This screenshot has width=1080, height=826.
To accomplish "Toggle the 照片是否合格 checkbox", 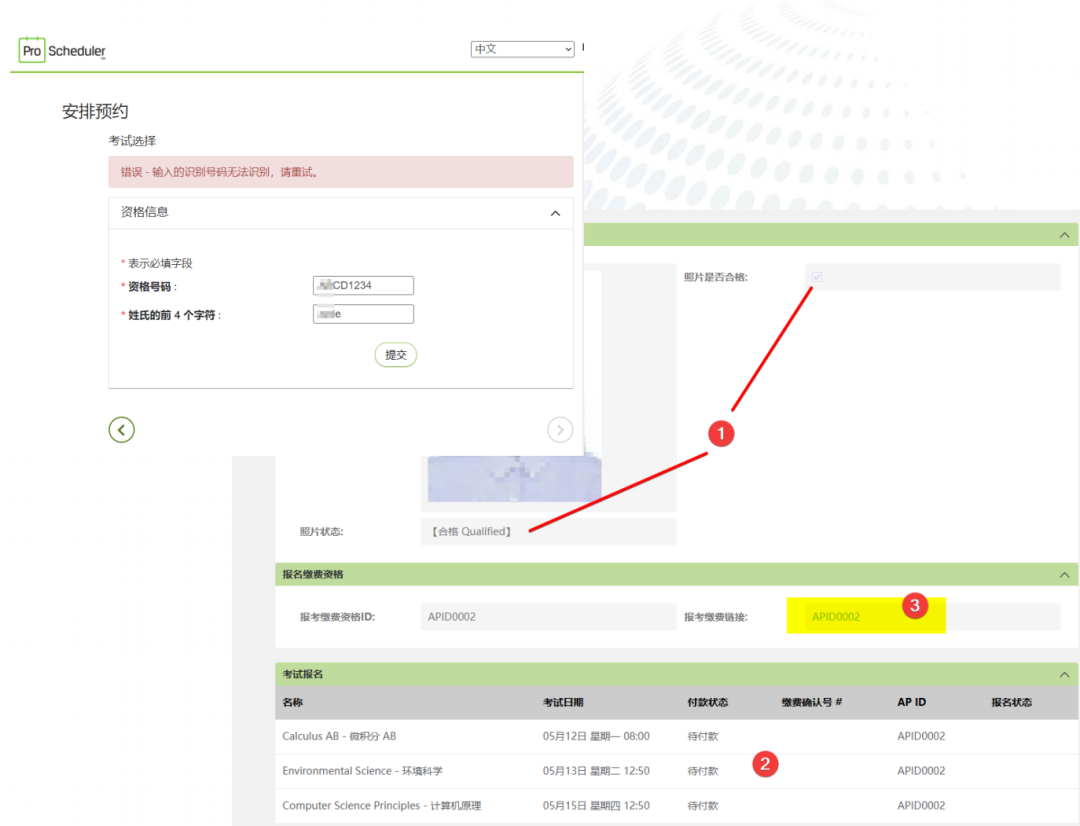I will [x=817, y=277].
